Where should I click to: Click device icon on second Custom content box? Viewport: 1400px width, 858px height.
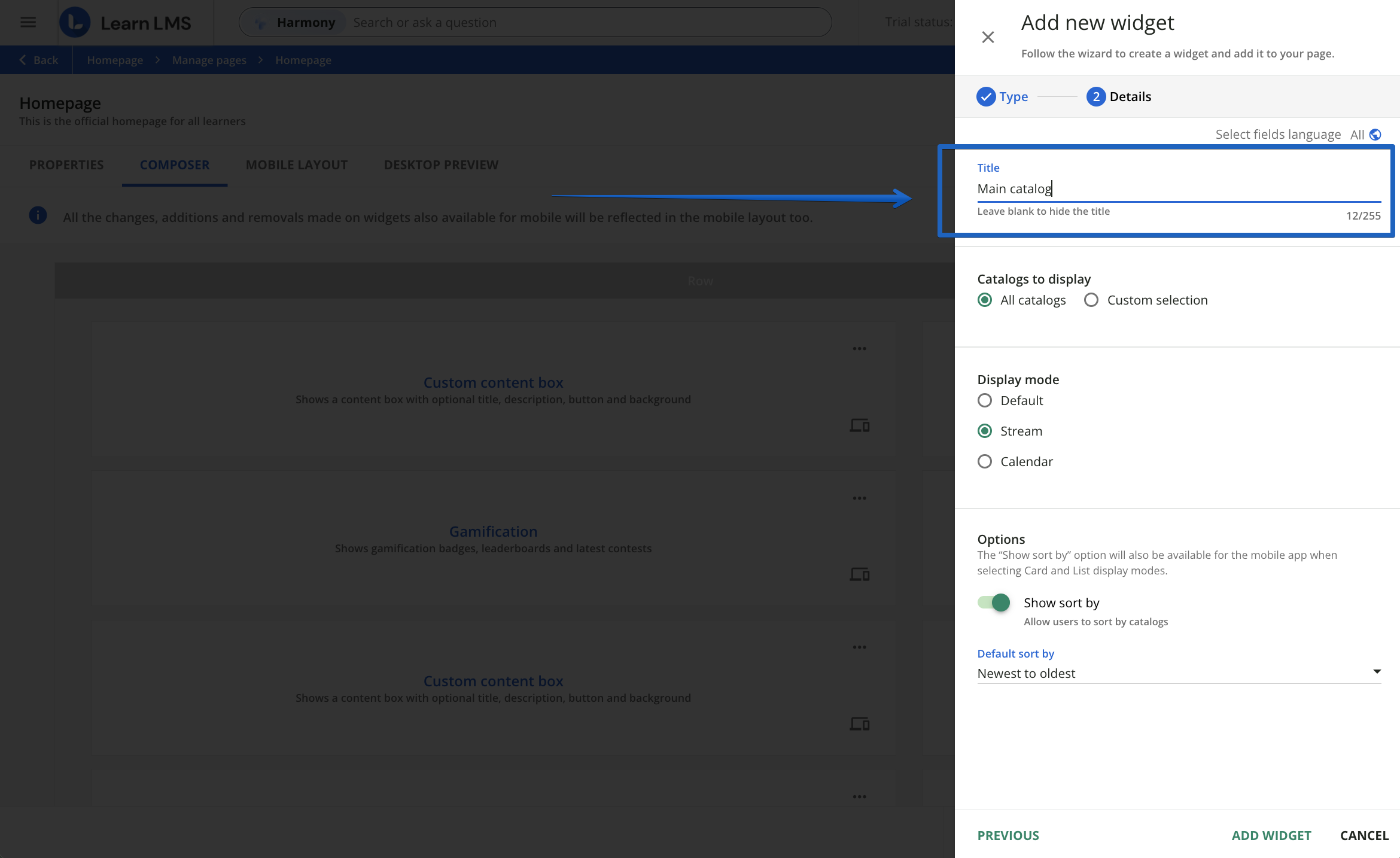pyautogui.click(x=859, y=724)
